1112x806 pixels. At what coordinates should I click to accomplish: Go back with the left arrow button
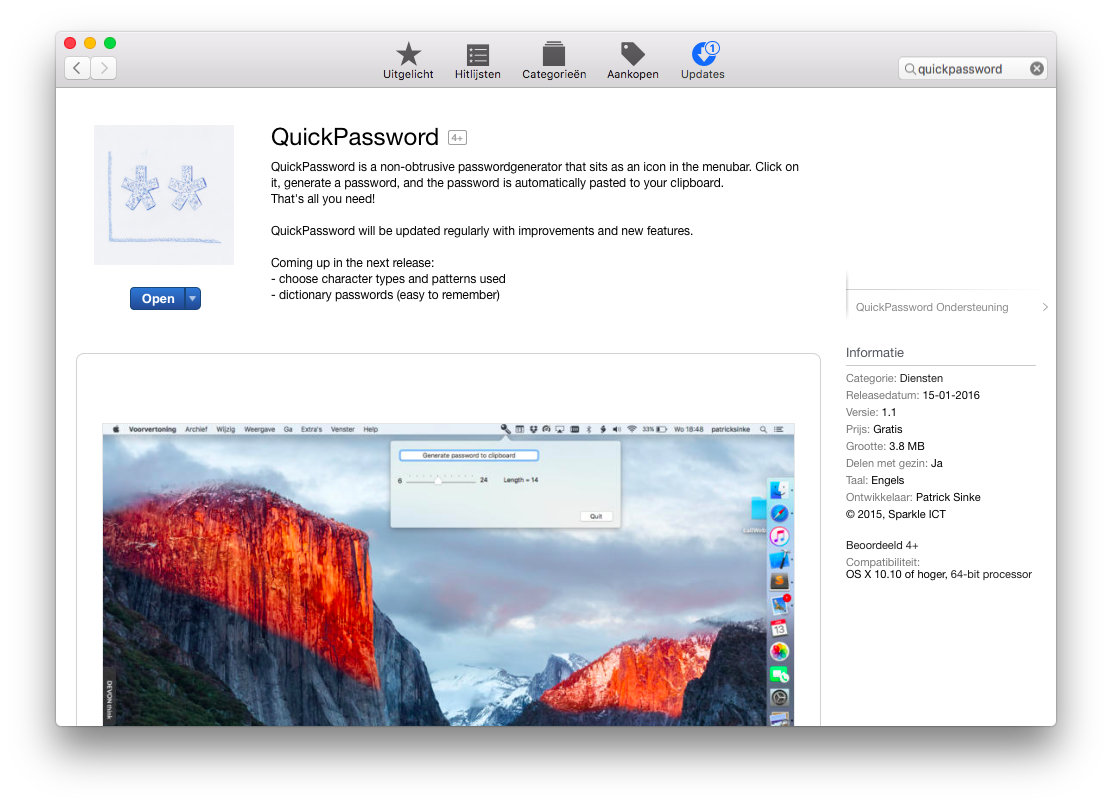[x=77, y=68]
